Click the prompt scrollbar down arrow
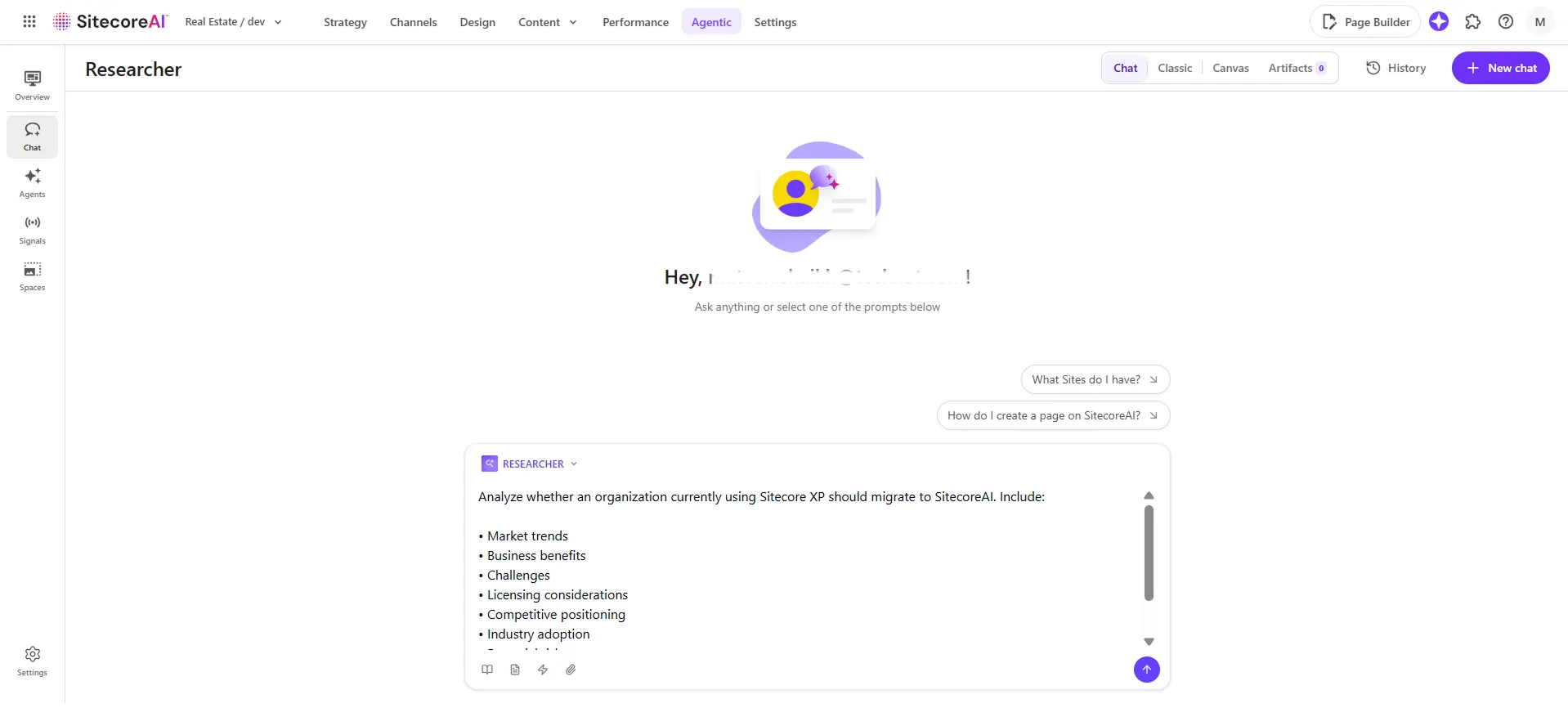1568x708 pixels. (1149, 642)
